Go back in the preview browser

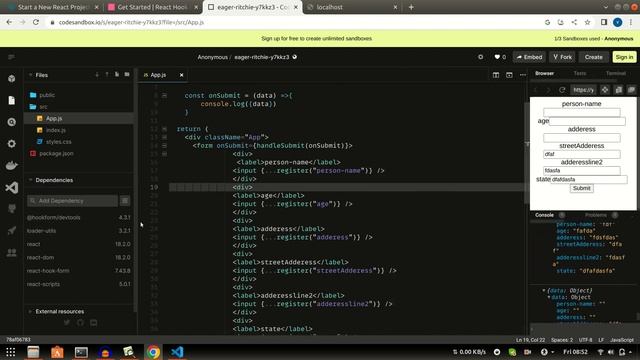[x=536, y=90]
